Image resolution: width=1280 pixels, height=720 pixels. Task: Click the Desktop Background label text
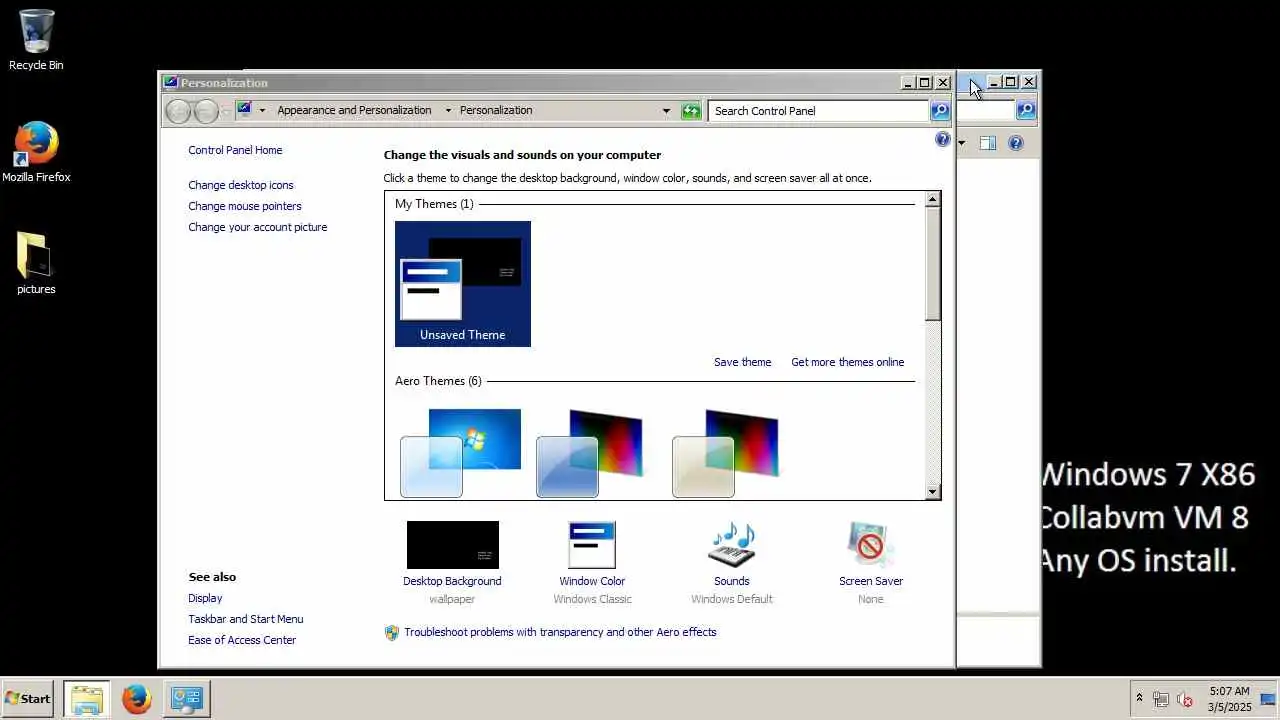pos(452,581)
